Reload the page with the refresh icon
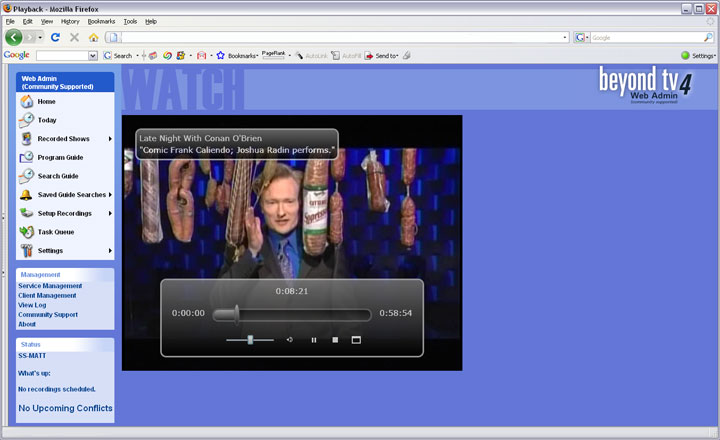The image size is (720, 440). (55, 37)
